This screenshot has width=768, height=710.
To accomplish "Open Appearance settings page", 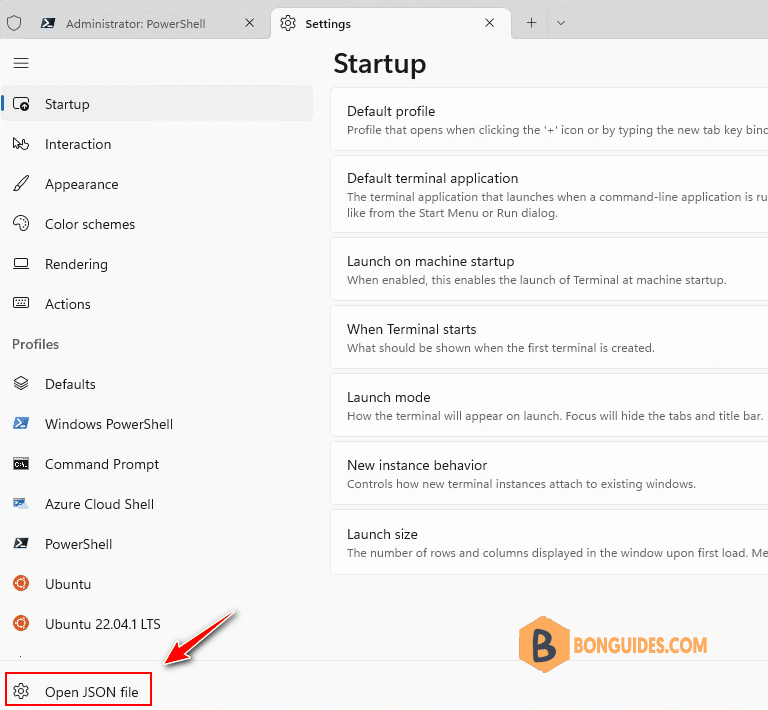I will coord(157,184).
